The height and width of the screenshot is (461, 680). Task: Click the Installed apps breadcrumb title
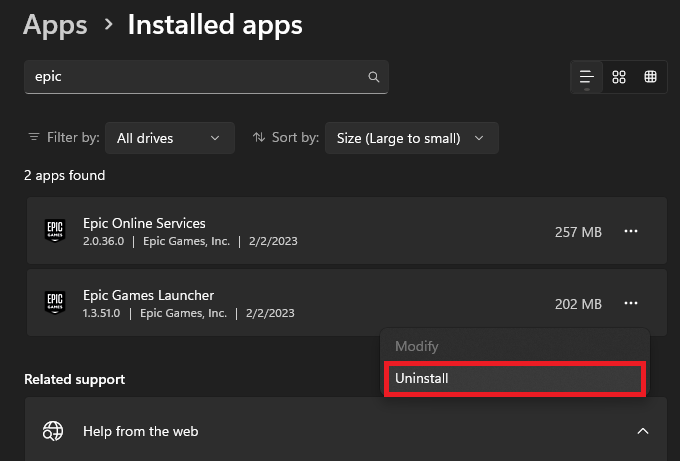pyautogui.click(x=215, y=25)
